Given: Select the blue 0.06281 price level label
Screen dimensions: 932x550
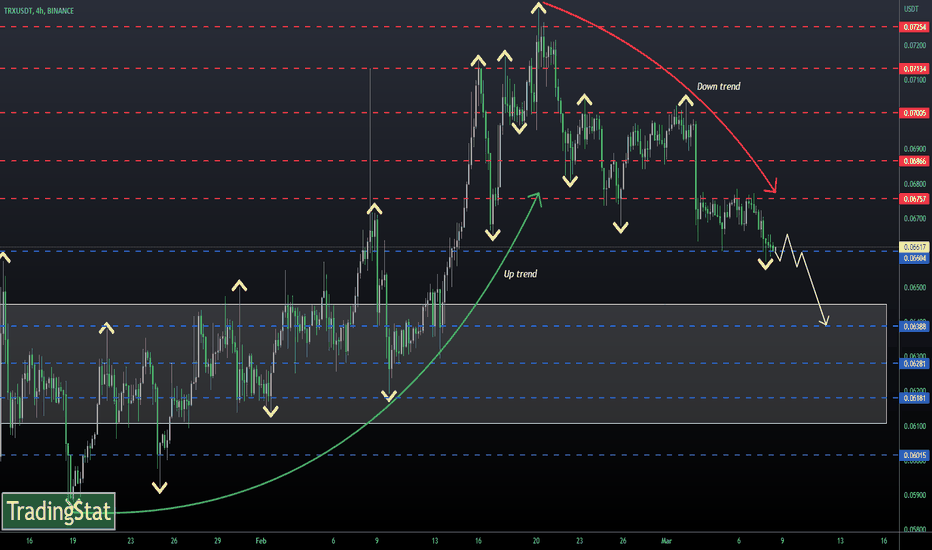Looking at the screenshot, I should pyautogui.click(x=915, y=363).
